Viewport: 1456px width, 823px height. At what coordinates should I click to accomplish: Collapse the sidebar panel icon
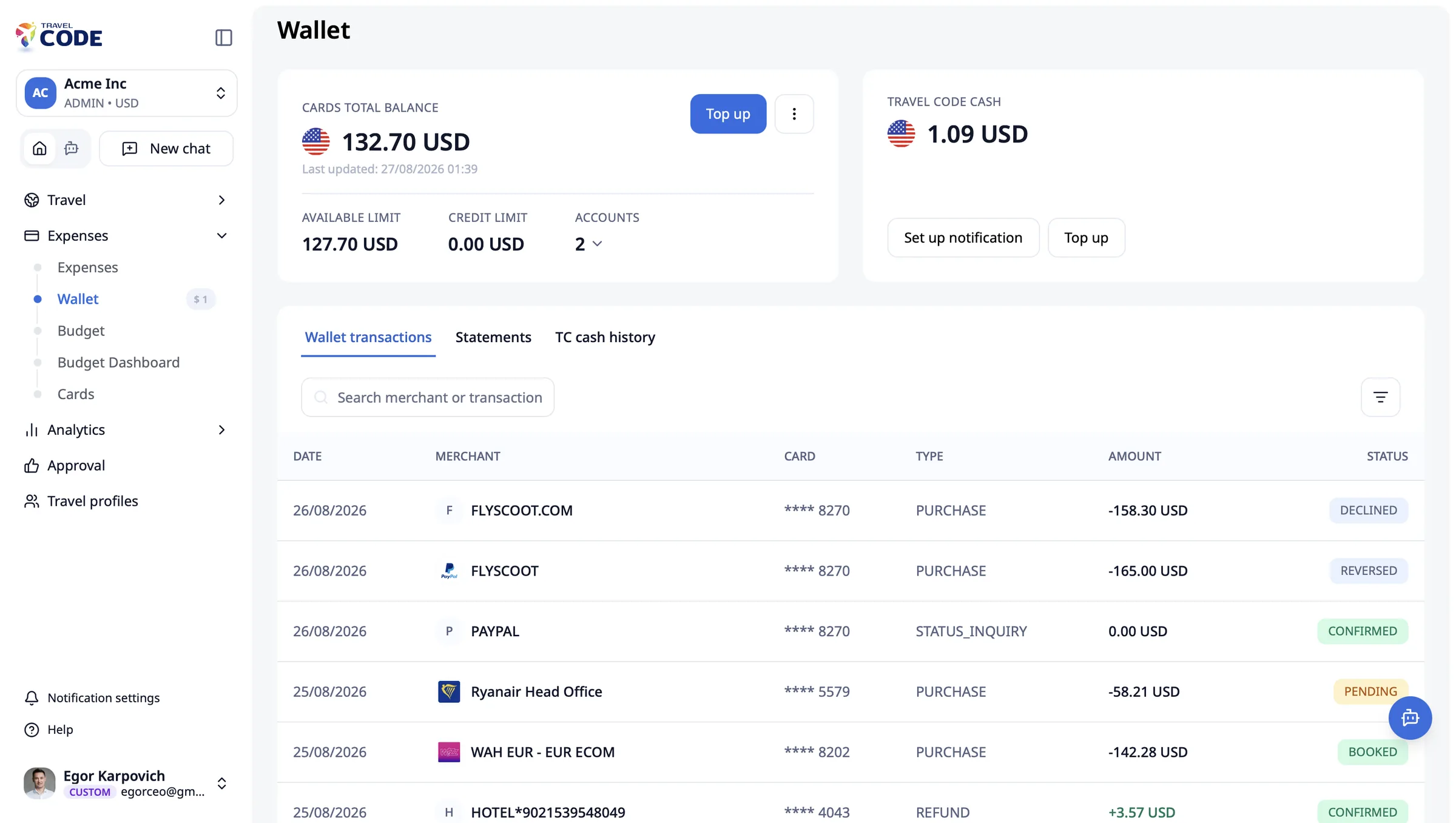[x=223, y=38]
